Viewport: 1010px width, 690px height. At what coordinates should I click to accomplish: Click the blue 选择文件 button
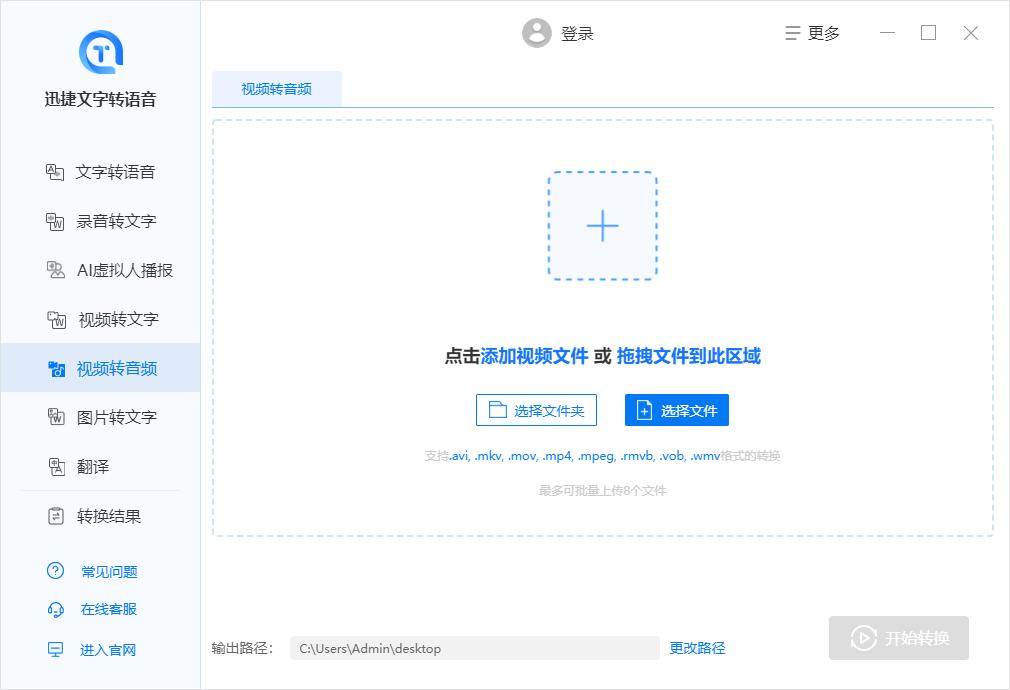(677, 410)
